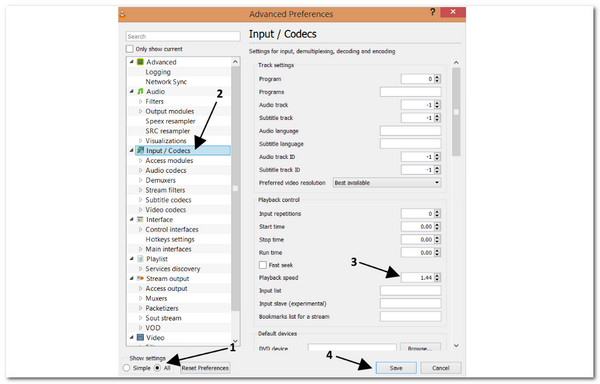This screenshot has height=384, width=600.
Task: Enable the Fast seek checkbox
Action: (x=263, y=265)
